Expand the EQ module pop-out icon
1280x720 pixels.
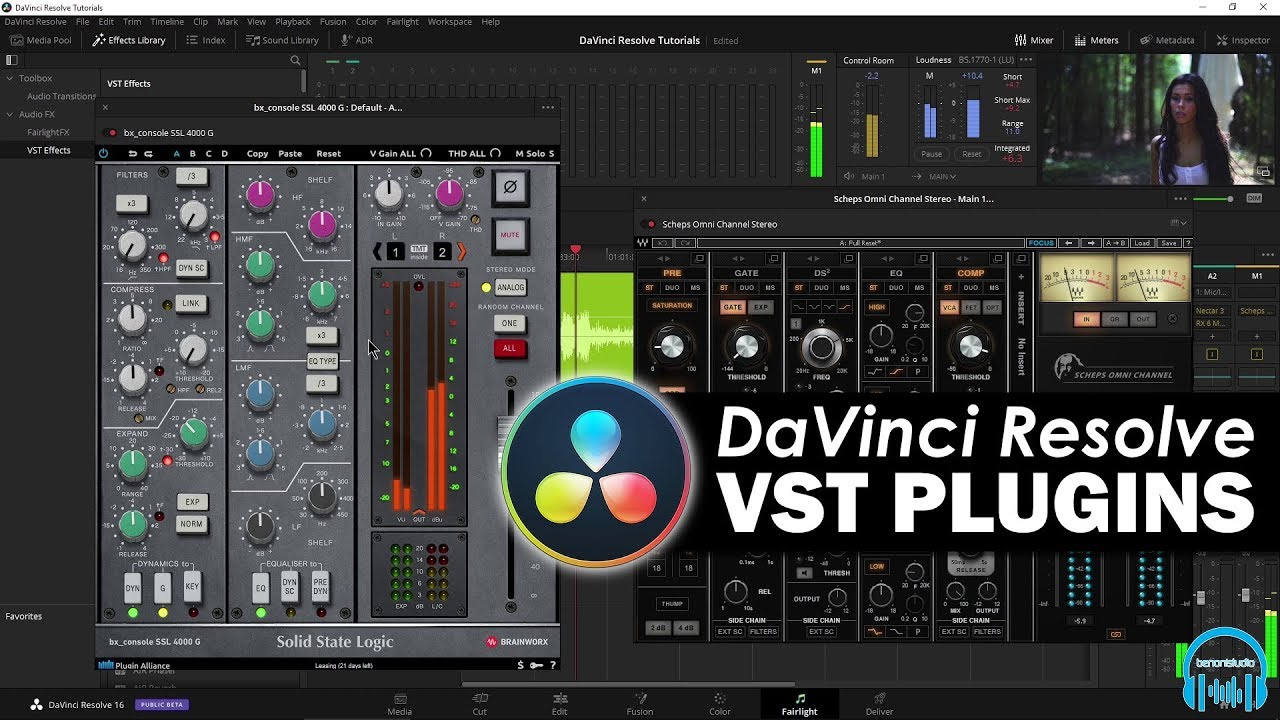(922, 259)
